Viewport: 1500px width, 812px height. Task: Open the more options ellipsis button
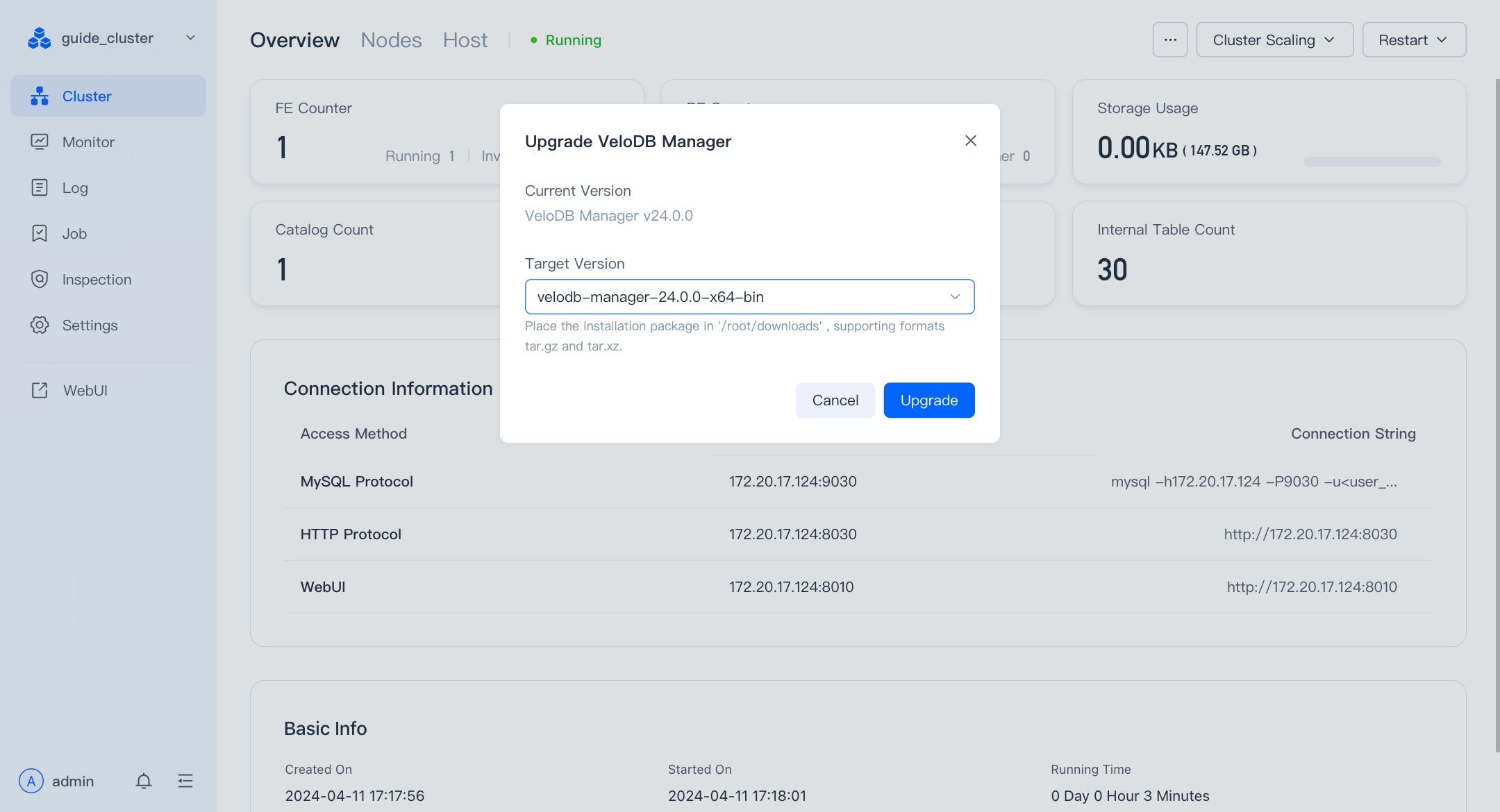click(1170, 40)
